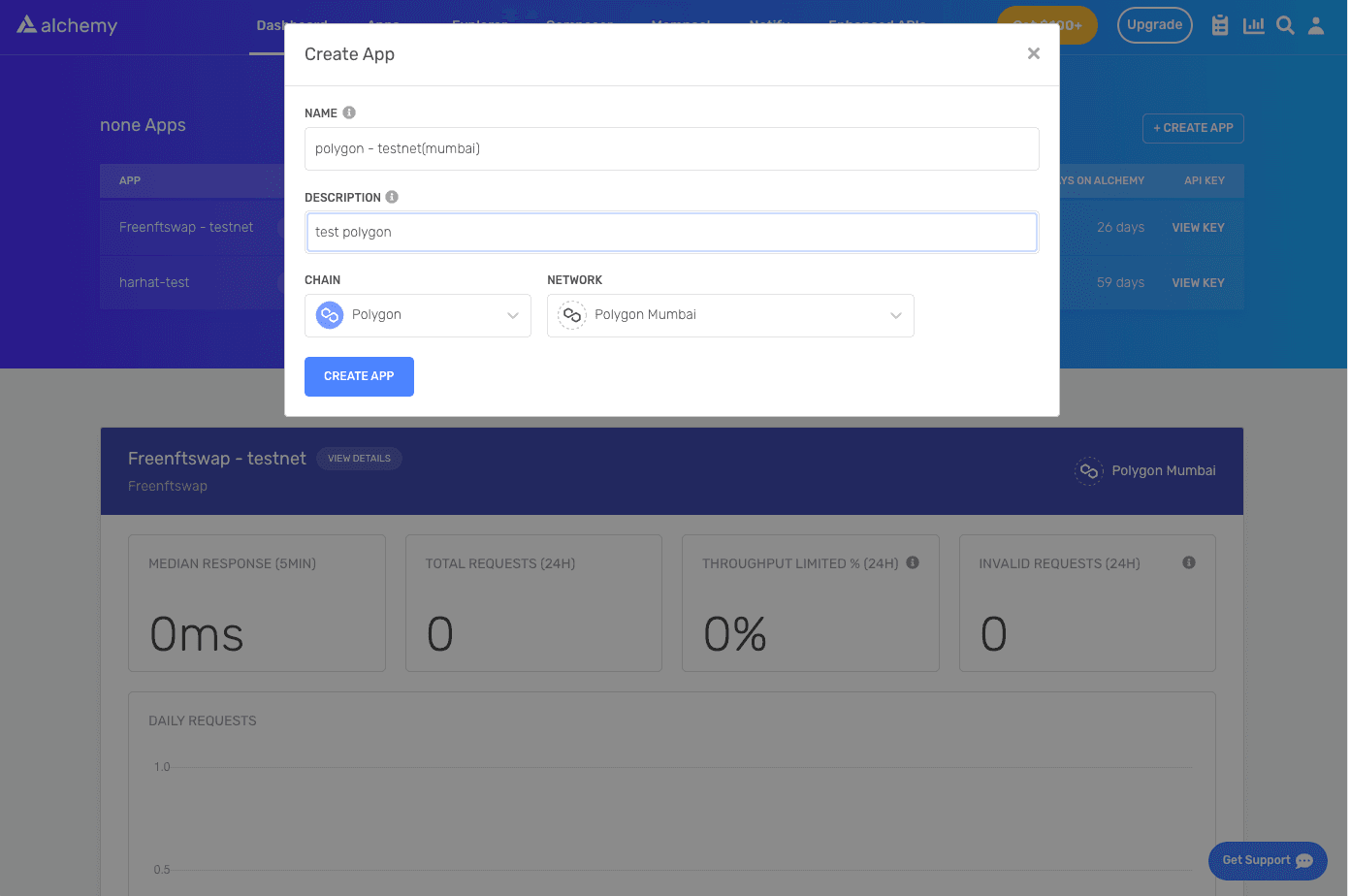Click the Dashboard tab in top navigation
This screenshot has width=1350, height=896.
pos(292,25)
